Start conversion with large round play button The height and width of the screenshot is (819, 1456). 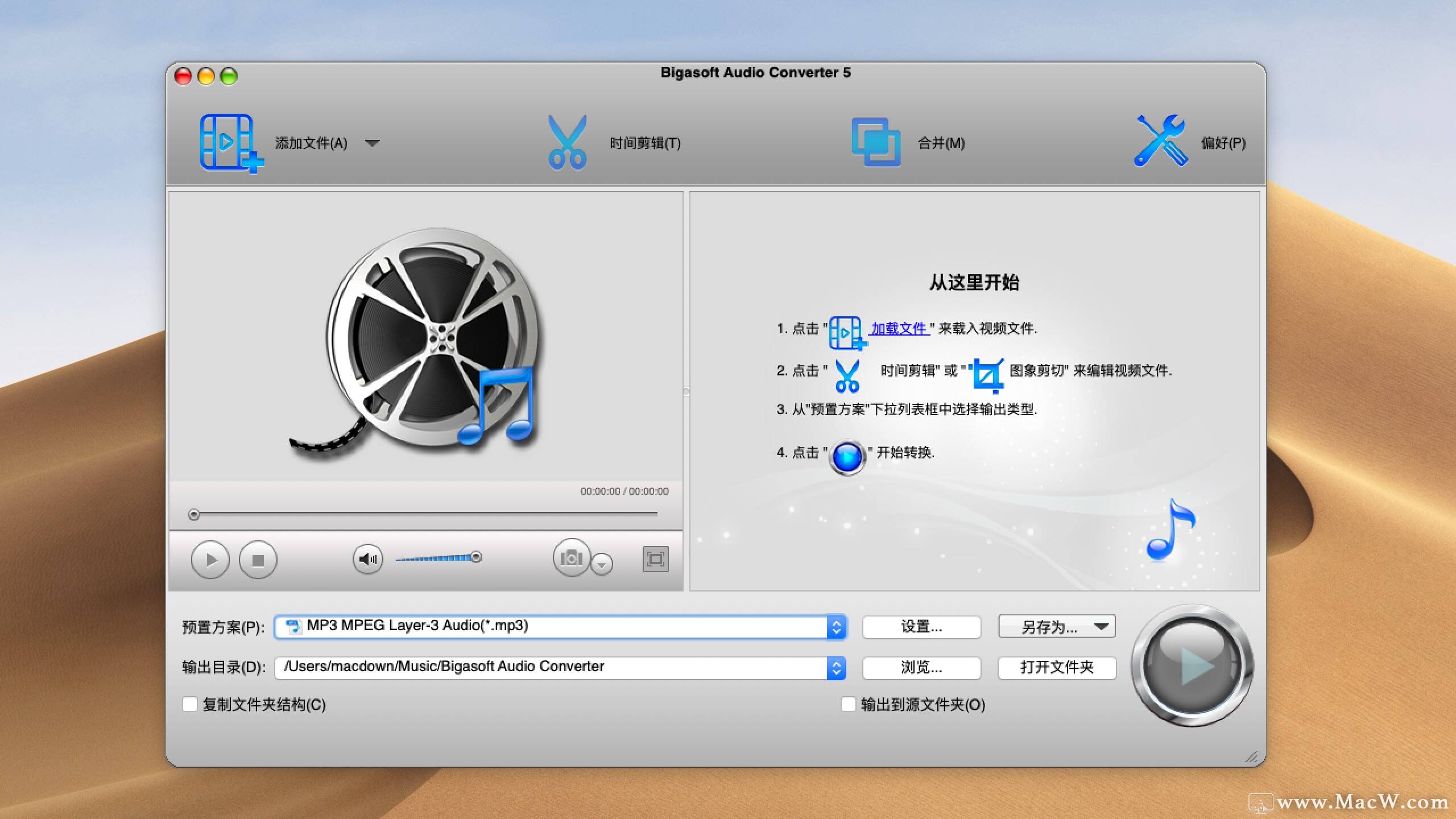[x=1192, y=665]
